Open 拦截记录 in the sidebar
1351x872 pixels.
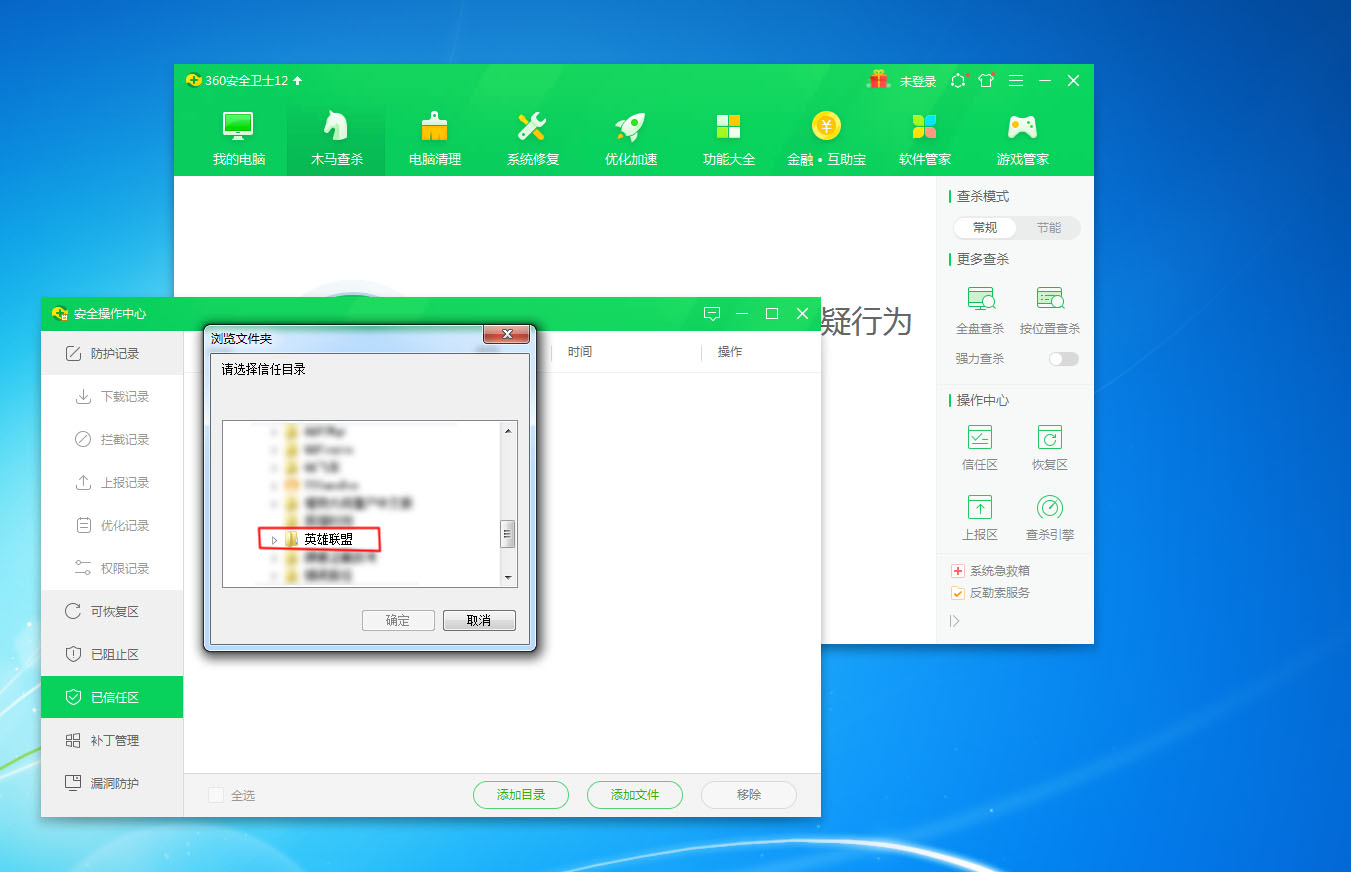pos(112,439)
